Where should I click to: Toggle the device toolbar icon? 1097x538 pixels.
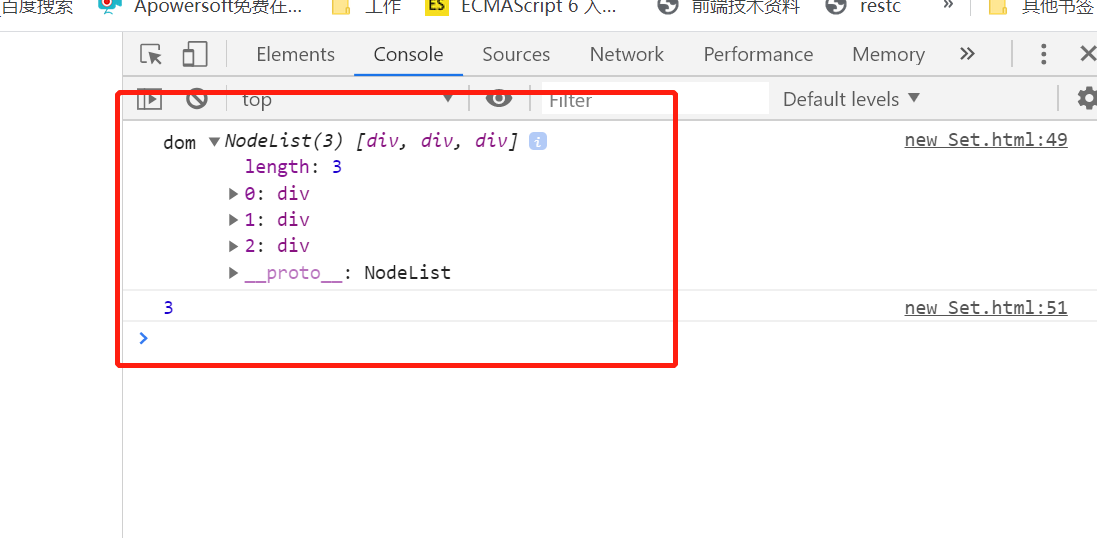(x=195, y=55)
